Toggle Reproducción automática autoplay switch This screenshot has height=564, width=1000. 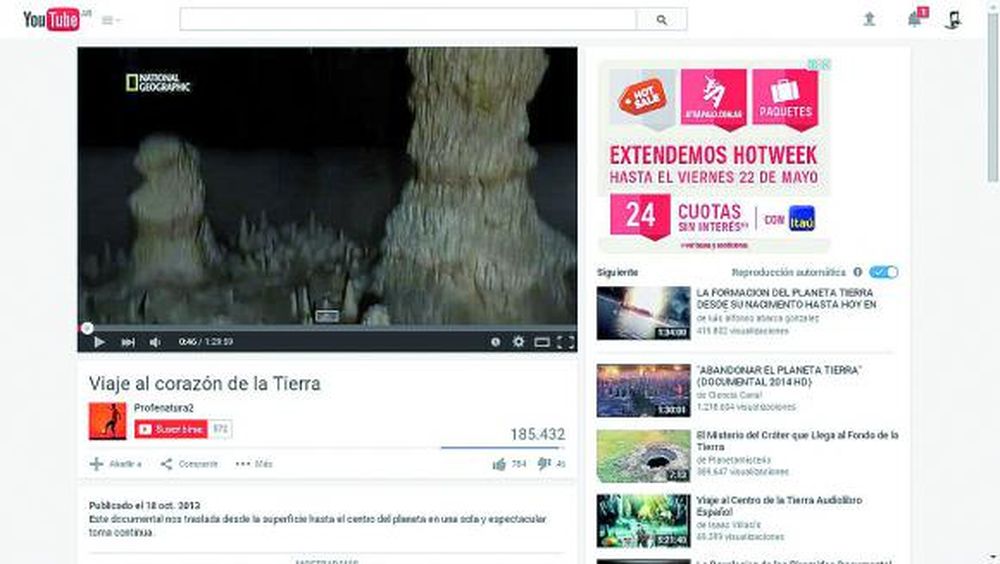pos(884,272)
